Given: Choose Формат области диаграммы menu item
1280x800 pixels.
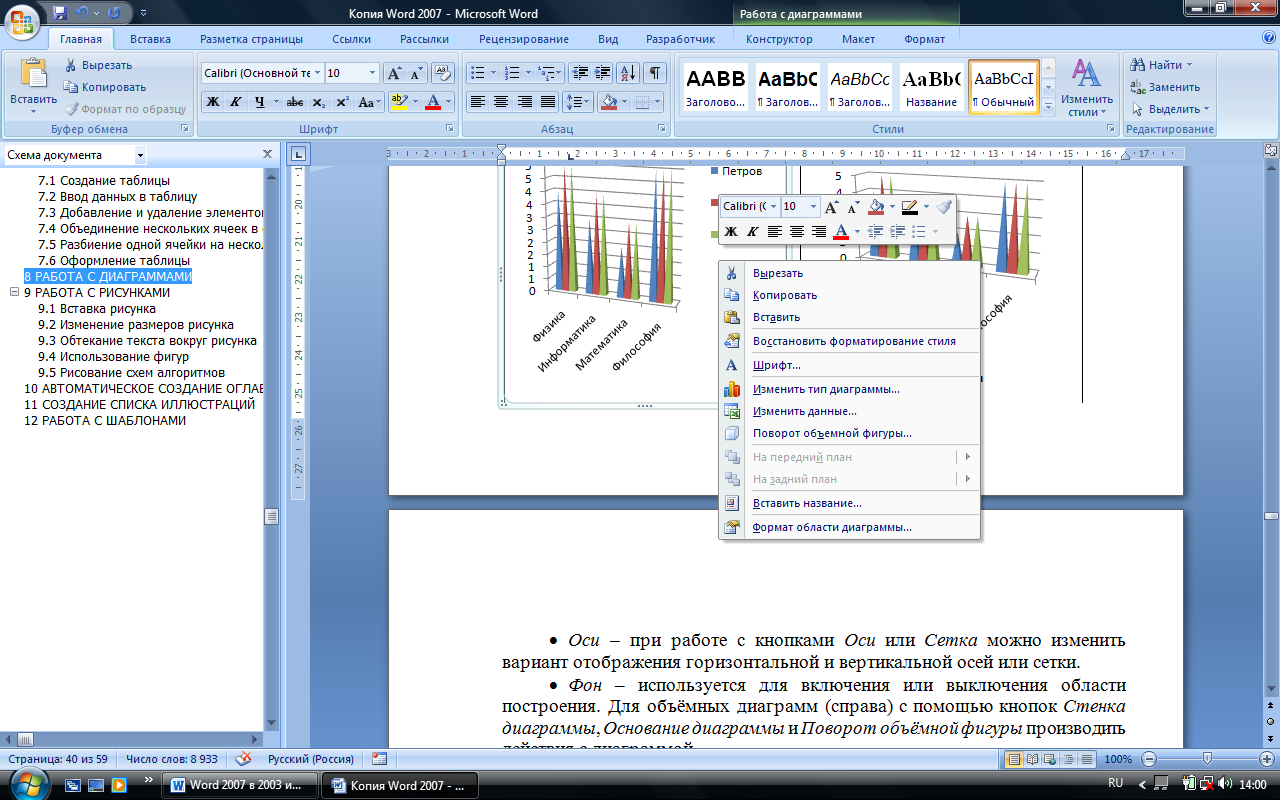Looking at the screenshot, I should click(x=849, y=527).
